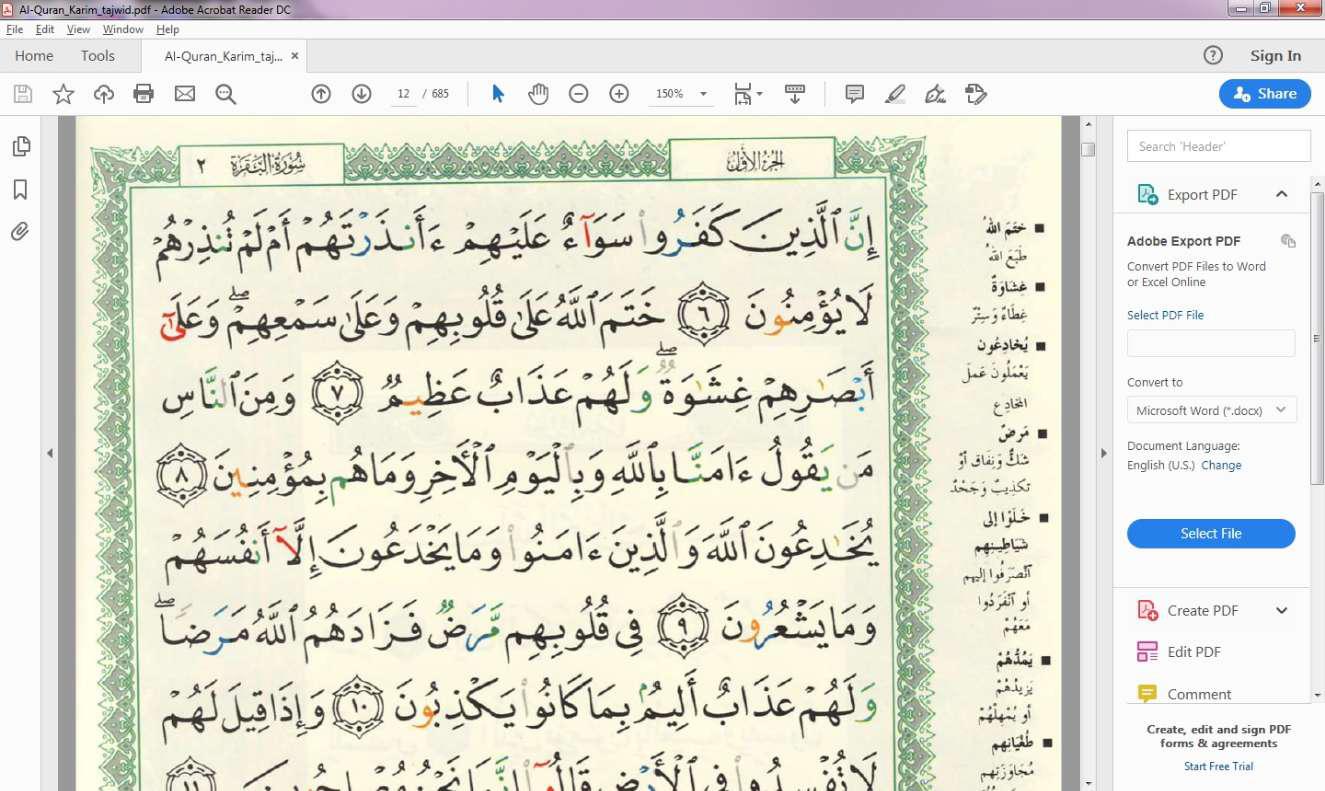Screen dimensions: 1325x791
Task: Click the Start Free Trial link
Action: click(1218, 766)
